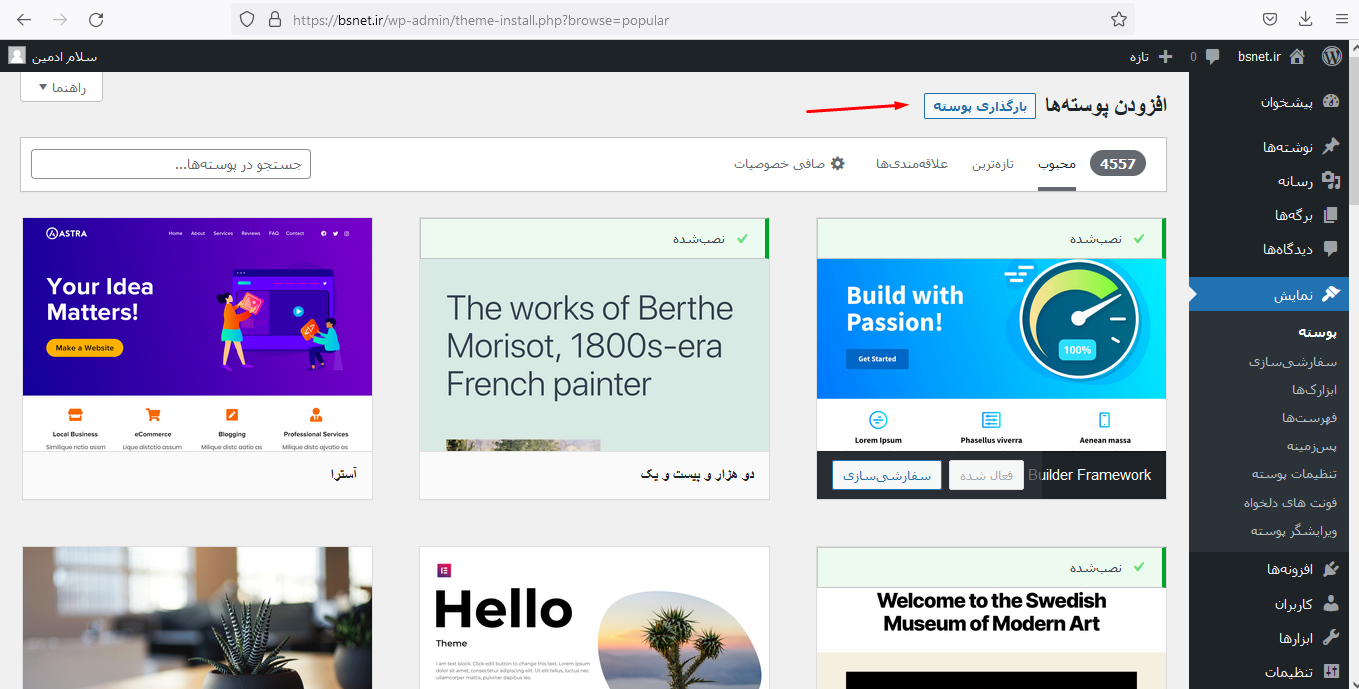This screenshot has width=1359, height=689.
Task: Select the محبوب popular tab
Action: click(x=1057, y=163)
